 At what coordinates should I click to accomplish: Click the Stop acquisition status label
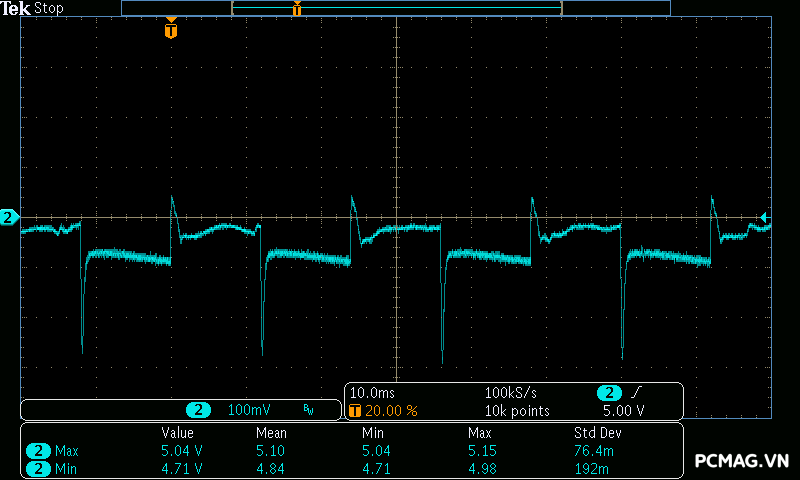(x=49, y=8)
